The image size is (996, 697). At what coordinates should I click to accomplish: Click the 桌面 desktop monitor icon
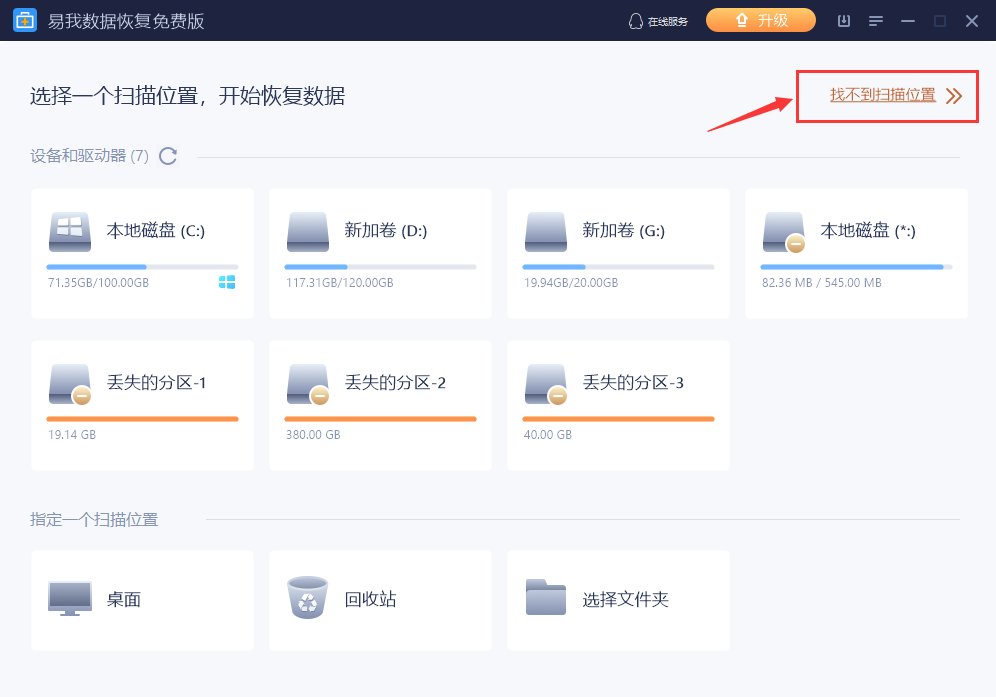click(x=70, y=598)
